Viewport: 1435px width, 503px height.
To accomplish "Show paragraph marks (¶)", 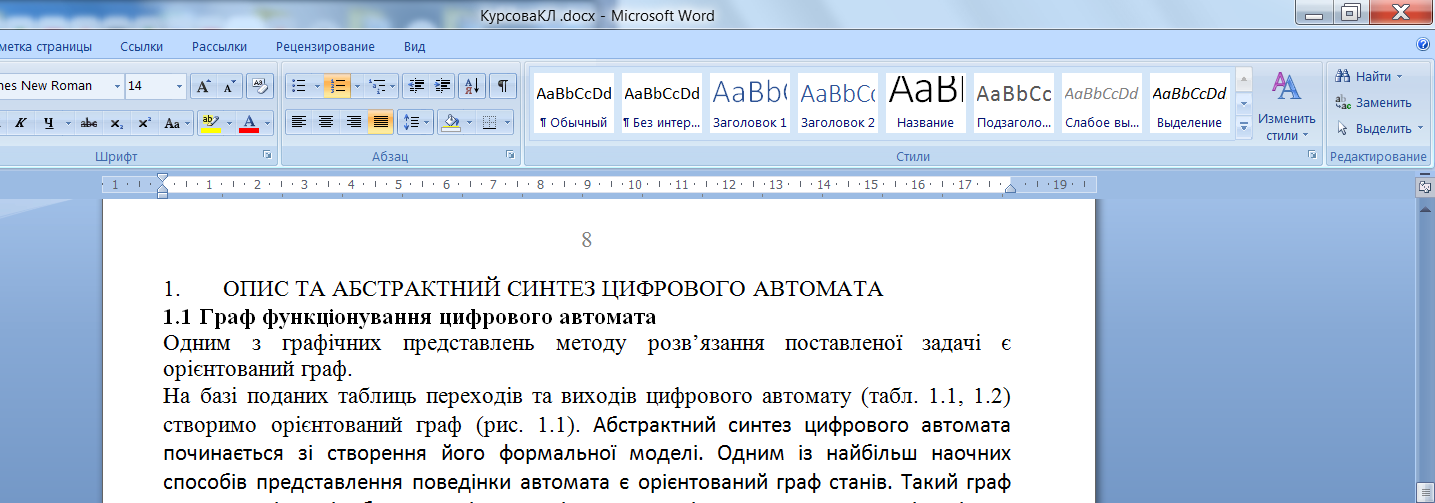I will click(504, 86).
